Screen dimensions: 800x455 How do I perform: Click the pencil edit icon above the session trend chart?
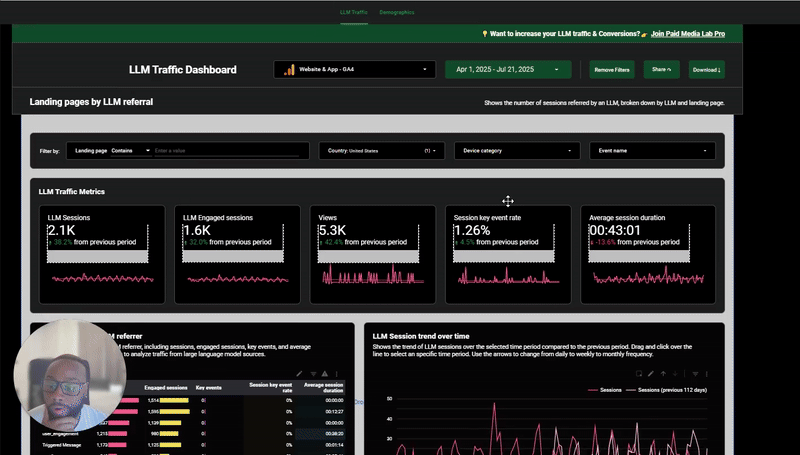651,374
